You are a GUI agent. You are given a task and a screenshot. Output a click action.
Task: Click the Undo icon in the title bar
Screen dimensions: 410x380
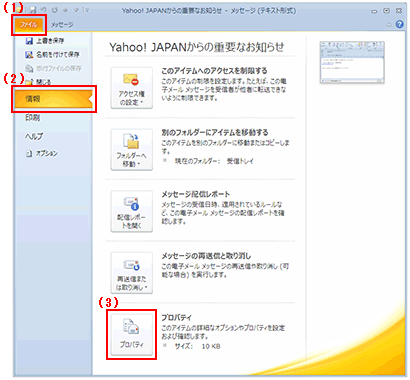44,10
